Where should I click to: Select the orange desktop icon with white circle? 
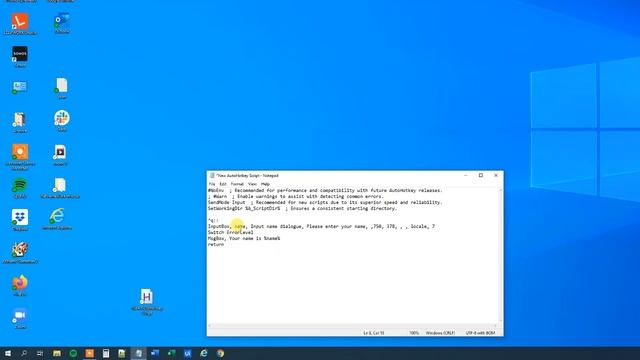pos(20,156)
